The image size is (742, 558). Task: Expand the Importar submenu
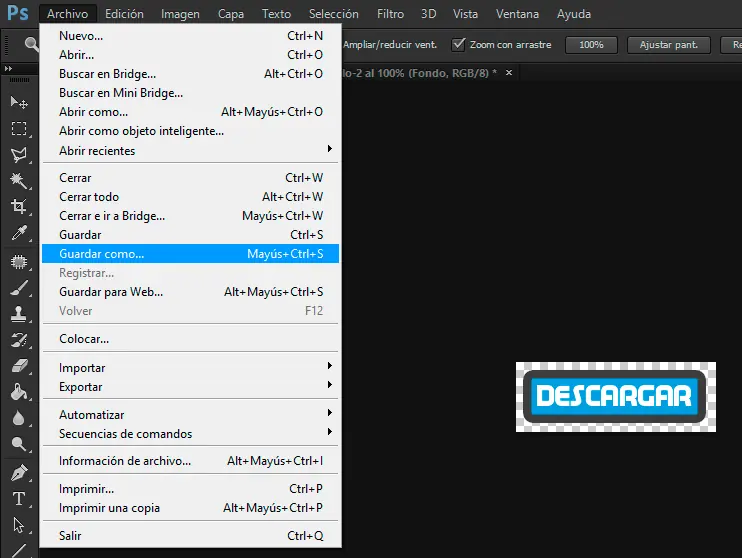[191, 368]
